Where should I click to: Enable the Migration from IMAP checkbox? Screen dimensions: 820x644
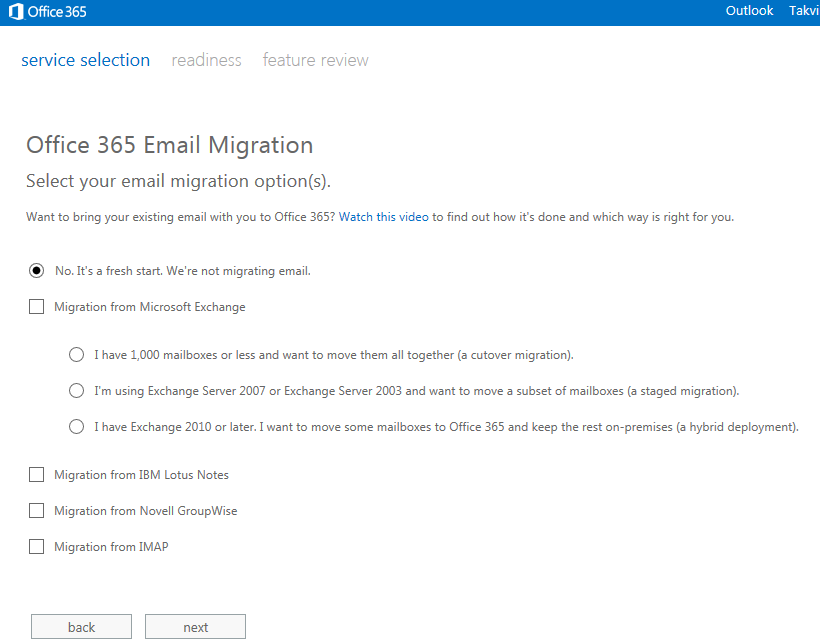click(36, 547)
